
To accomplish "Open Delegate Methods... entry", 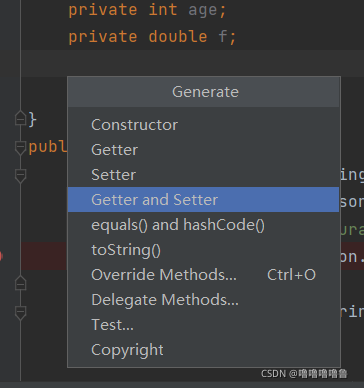I will [203, 300].
